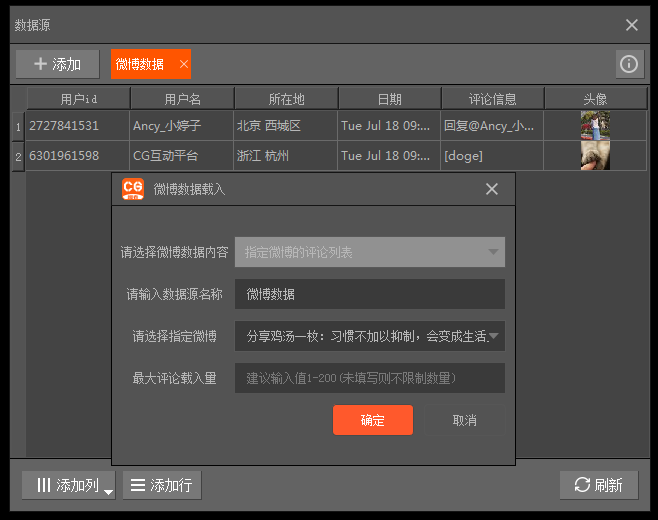
Task: Click the 头像 column header
Action: (x=595, y=99)
